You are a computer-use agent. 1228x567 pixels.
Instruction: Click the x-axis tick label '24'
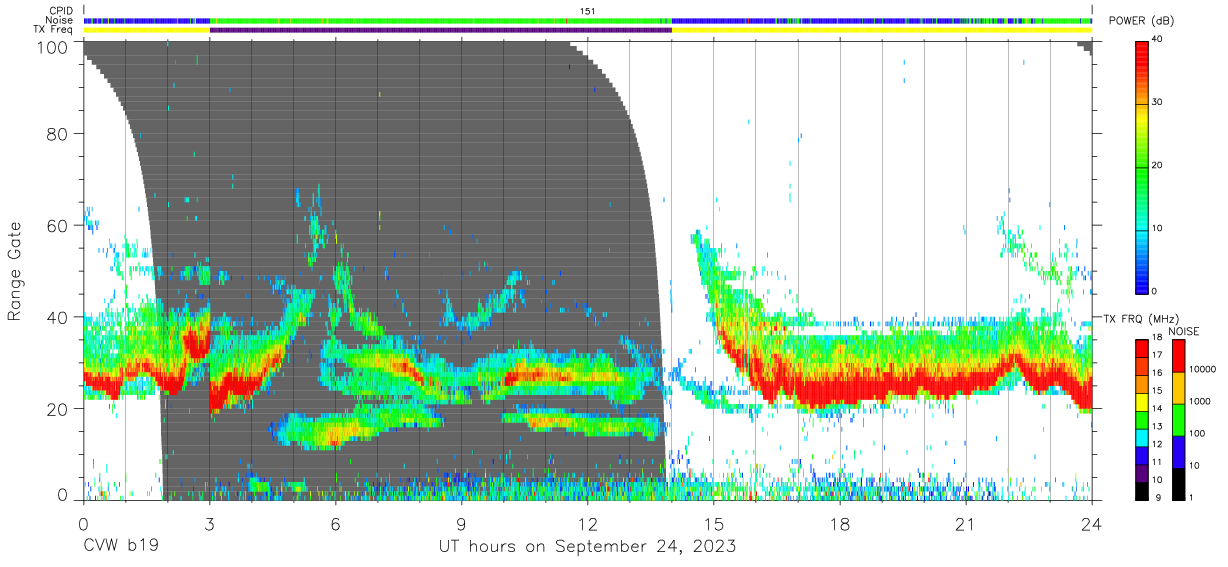(1092, 525)
